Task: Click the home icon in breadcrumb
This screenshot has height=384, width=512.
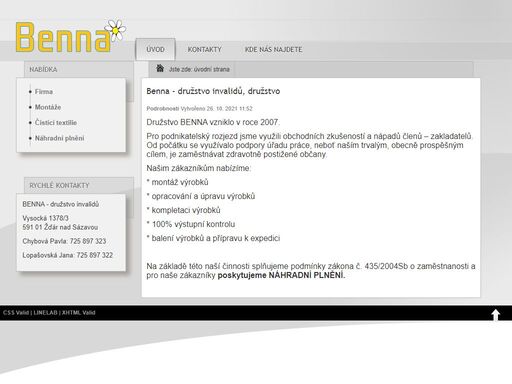Action: coord(160,68)
